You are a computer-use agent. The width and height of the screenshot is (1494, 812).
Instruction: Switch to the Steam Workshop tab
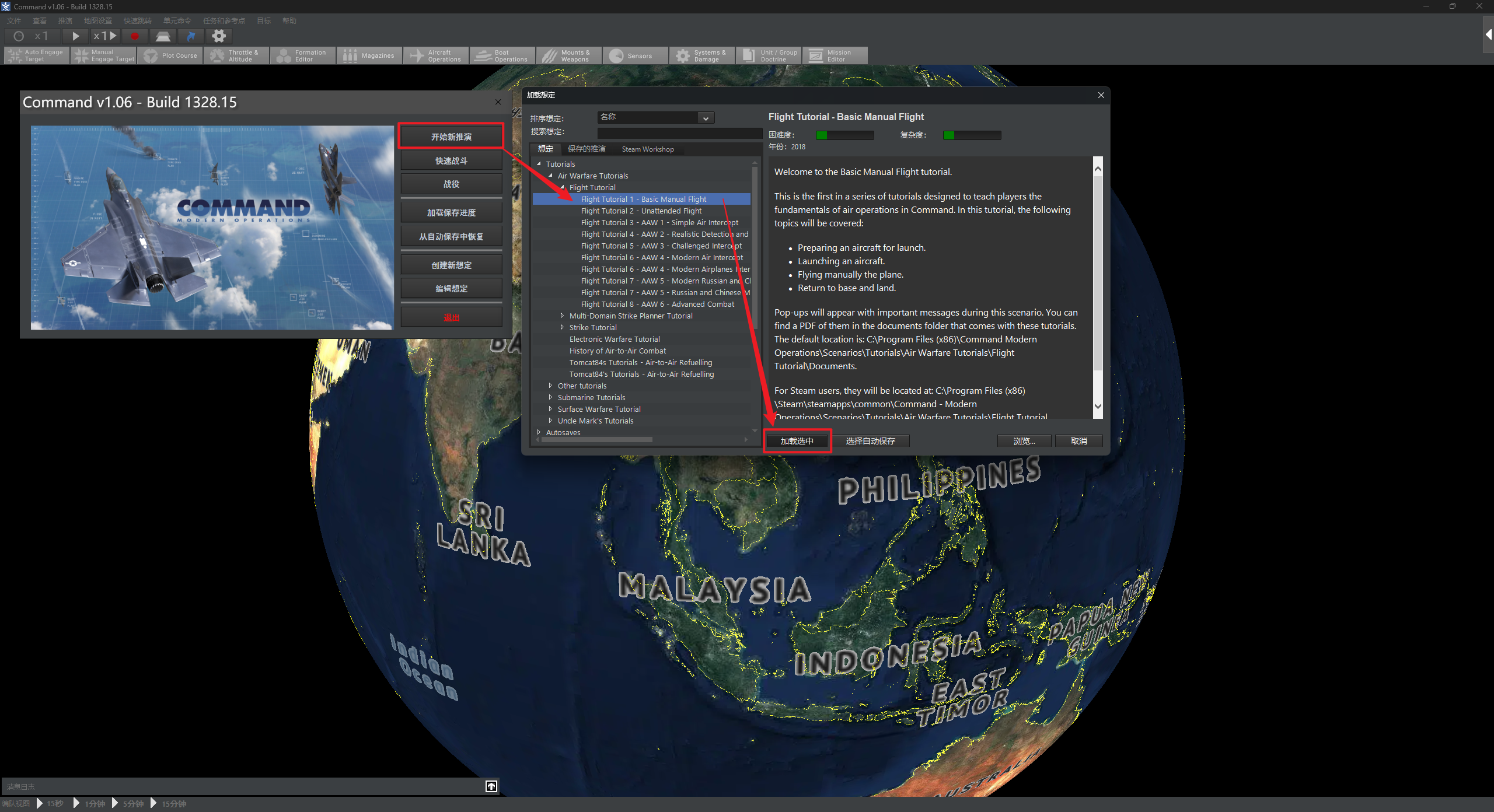point(648,149)
